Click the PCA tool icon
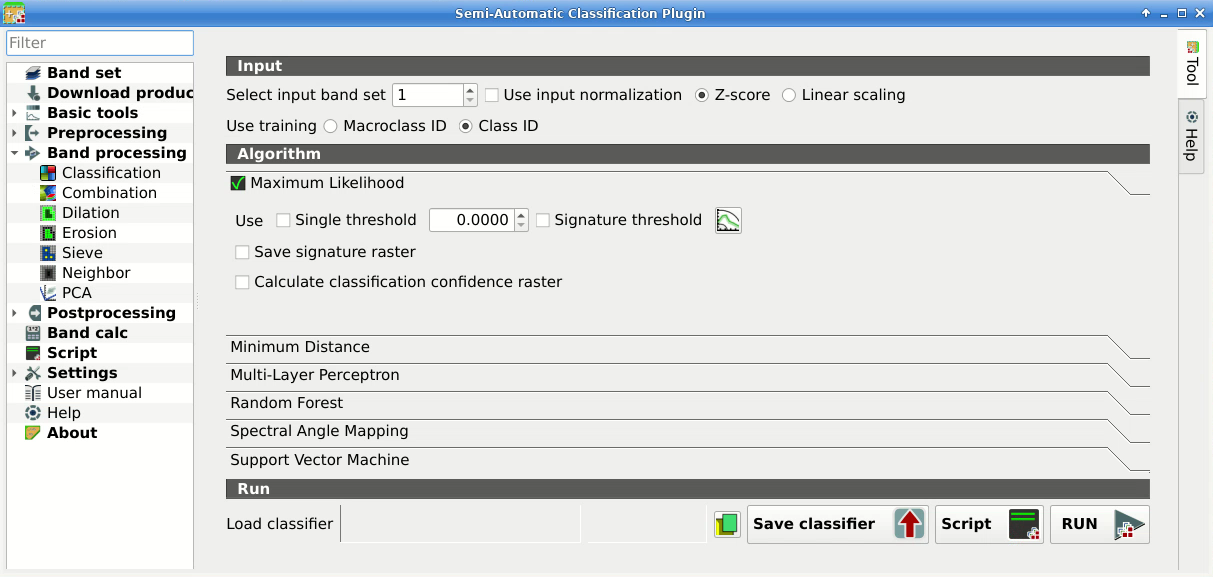The height and width of the screenshot is (577, 1213). [48, 293]
